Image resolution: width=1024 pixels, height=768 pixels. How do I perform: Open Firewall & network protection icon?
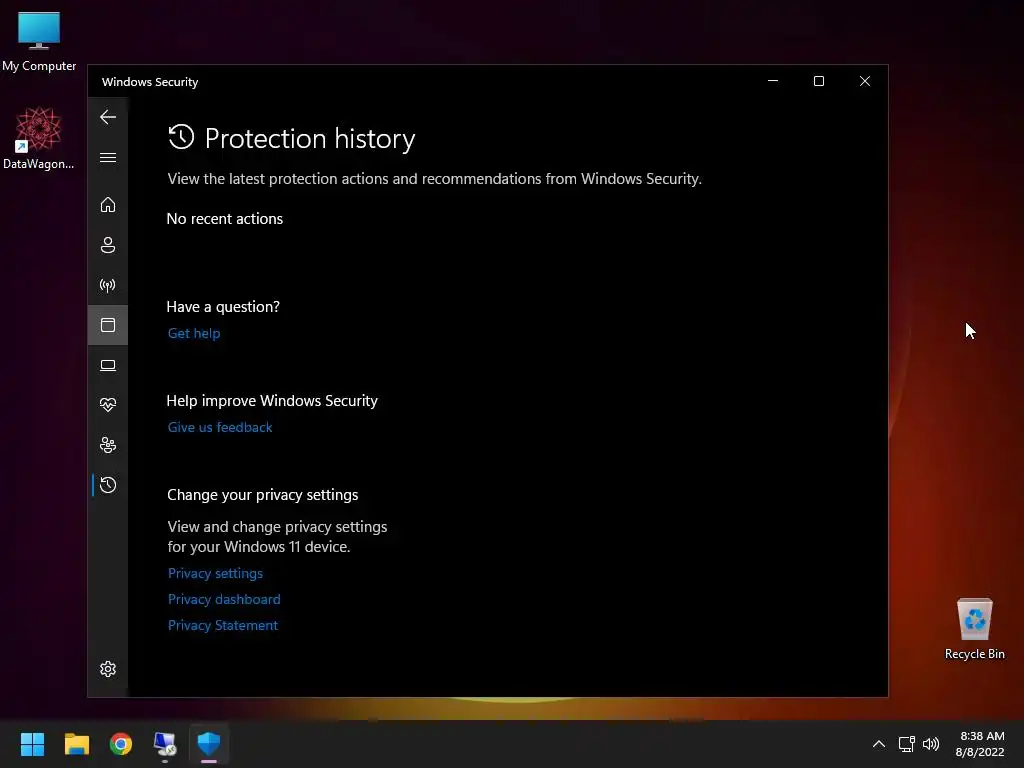[108, 285]
